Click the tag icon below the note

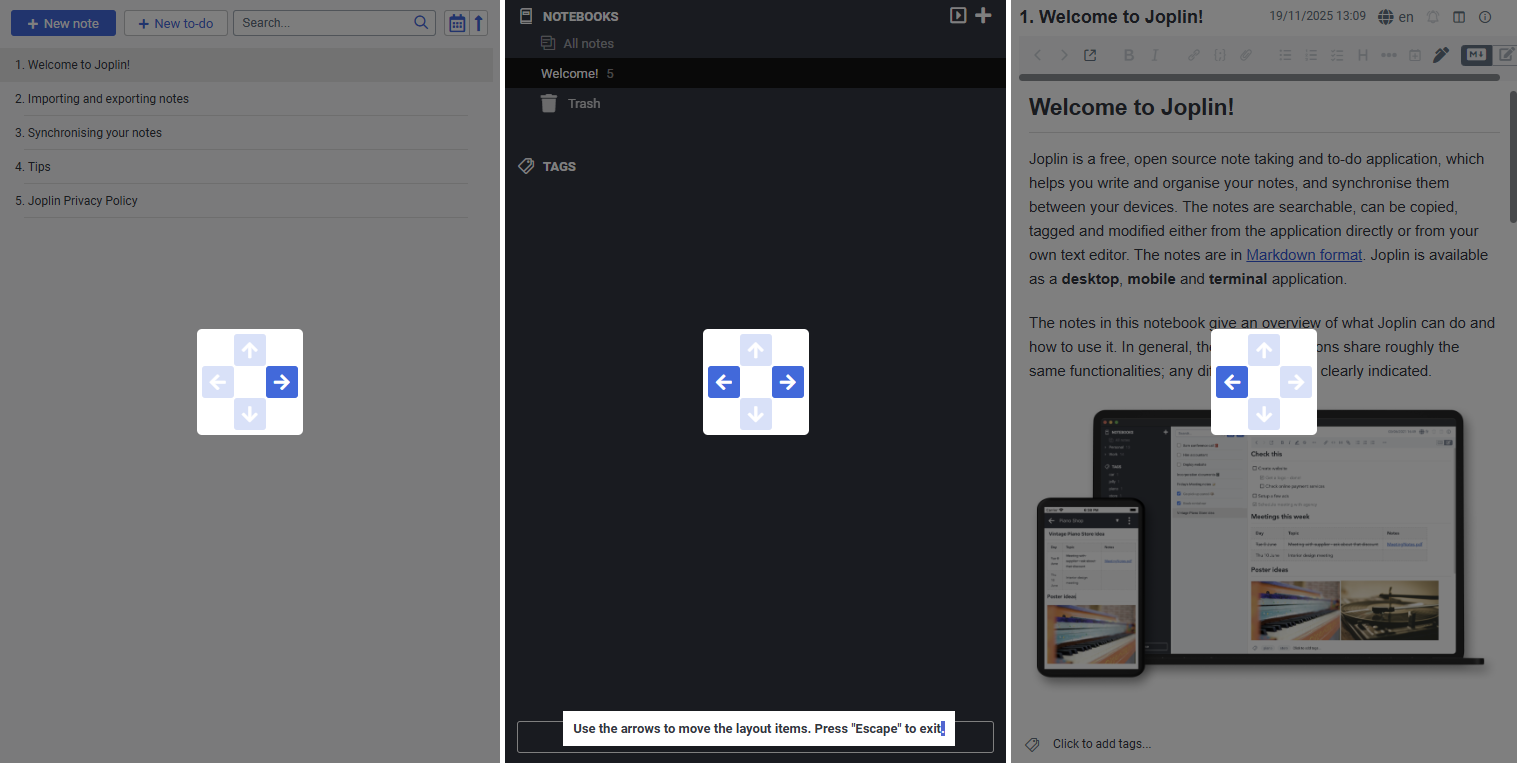1033,744
